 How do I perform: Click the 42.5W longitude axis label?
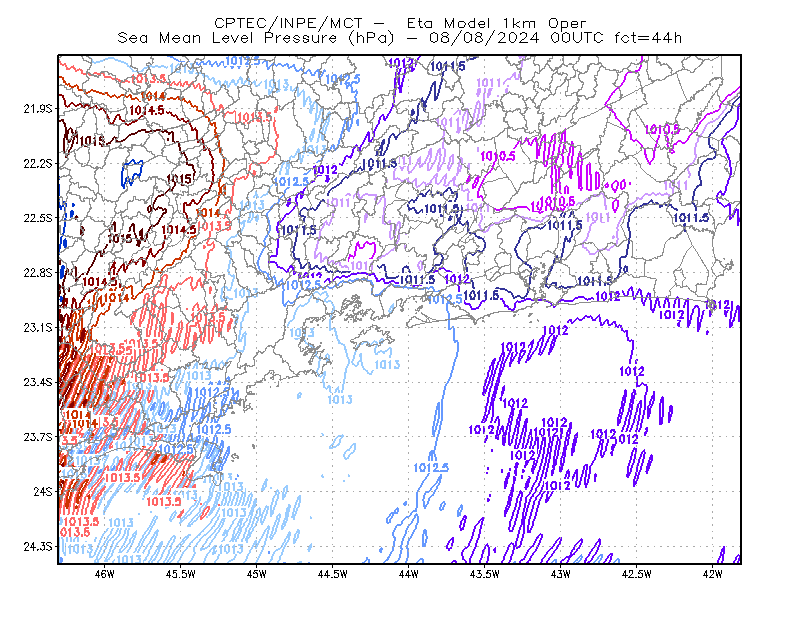click(x=637, y=574)
